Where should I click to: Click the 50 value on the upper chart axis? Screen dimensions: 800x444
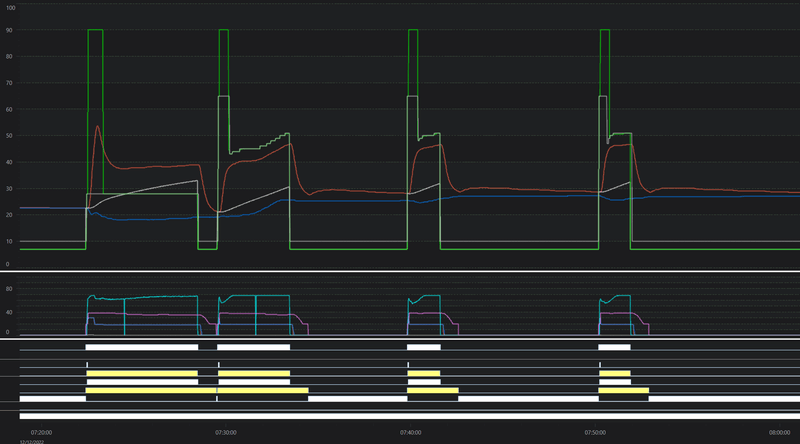pos(9,136)
